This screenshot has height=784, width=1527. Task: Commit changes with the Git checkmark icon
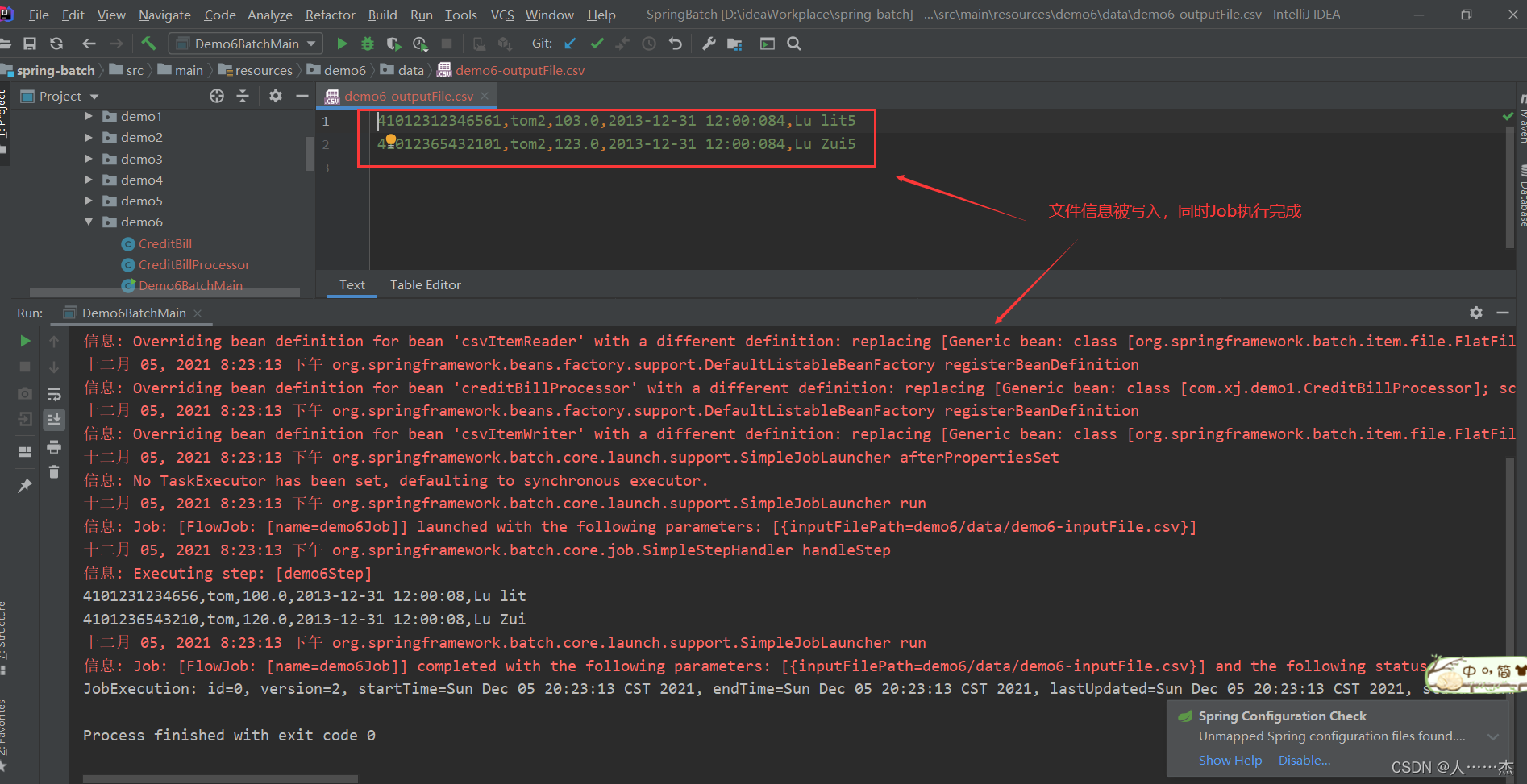[597, 44]
